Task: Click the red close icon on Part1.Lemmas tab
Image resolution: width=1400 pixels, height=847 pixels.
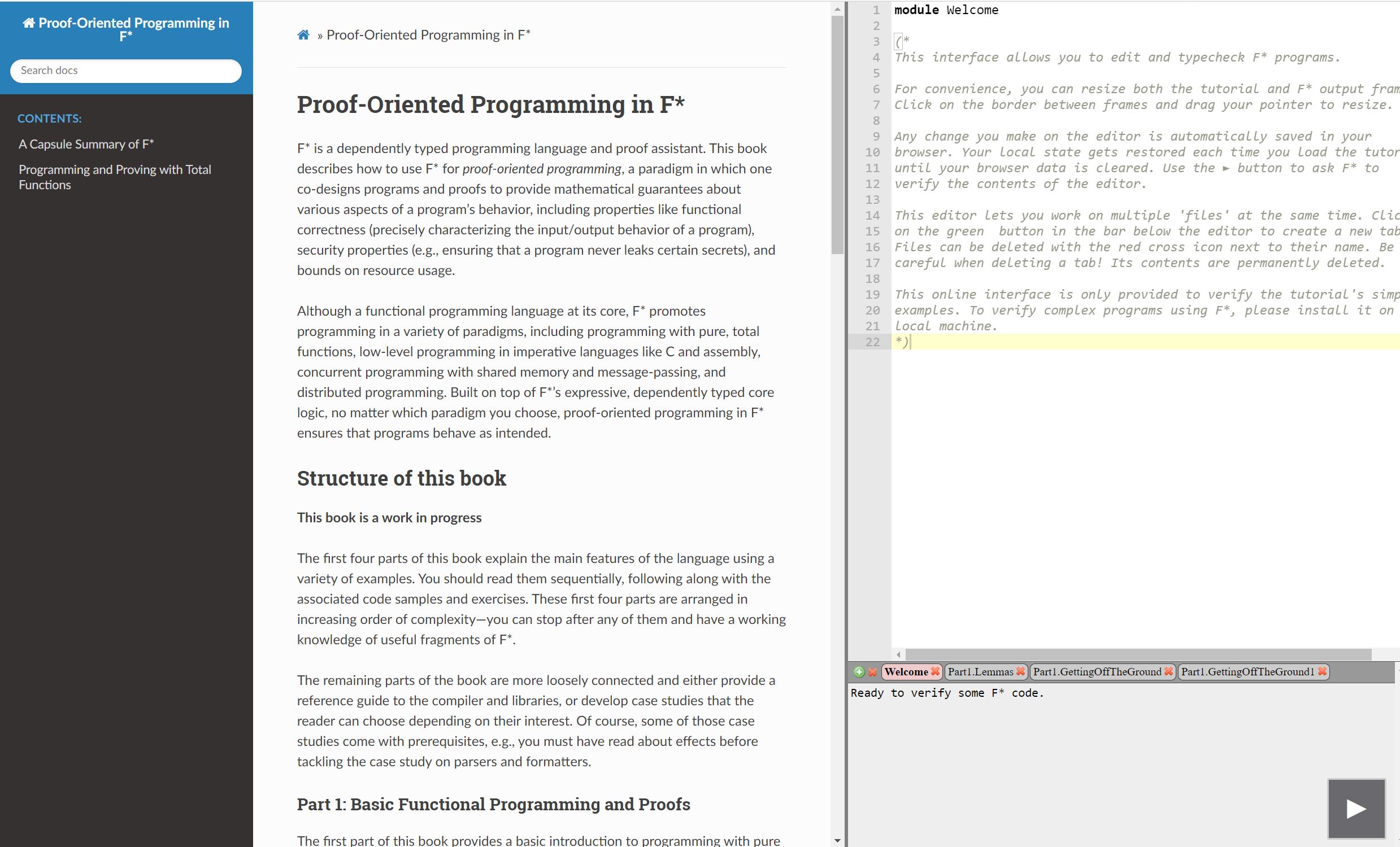Action: point(1022,671)
